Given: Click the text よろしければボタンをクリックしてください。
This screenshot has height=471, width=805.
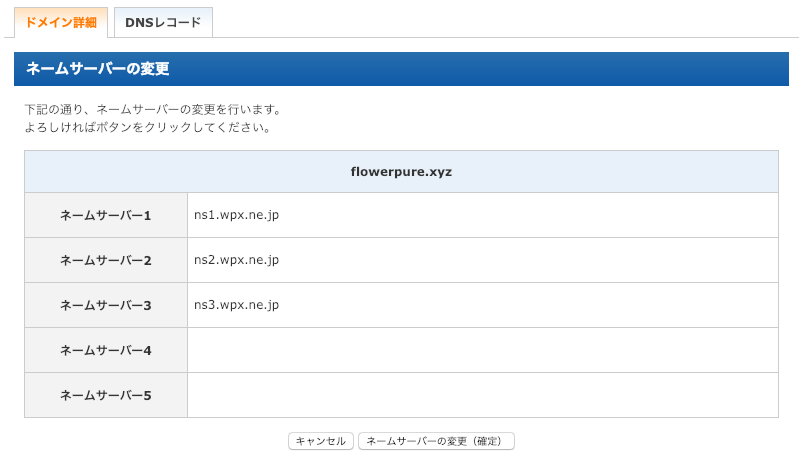Looking at the screenshot, I should 148,127.
